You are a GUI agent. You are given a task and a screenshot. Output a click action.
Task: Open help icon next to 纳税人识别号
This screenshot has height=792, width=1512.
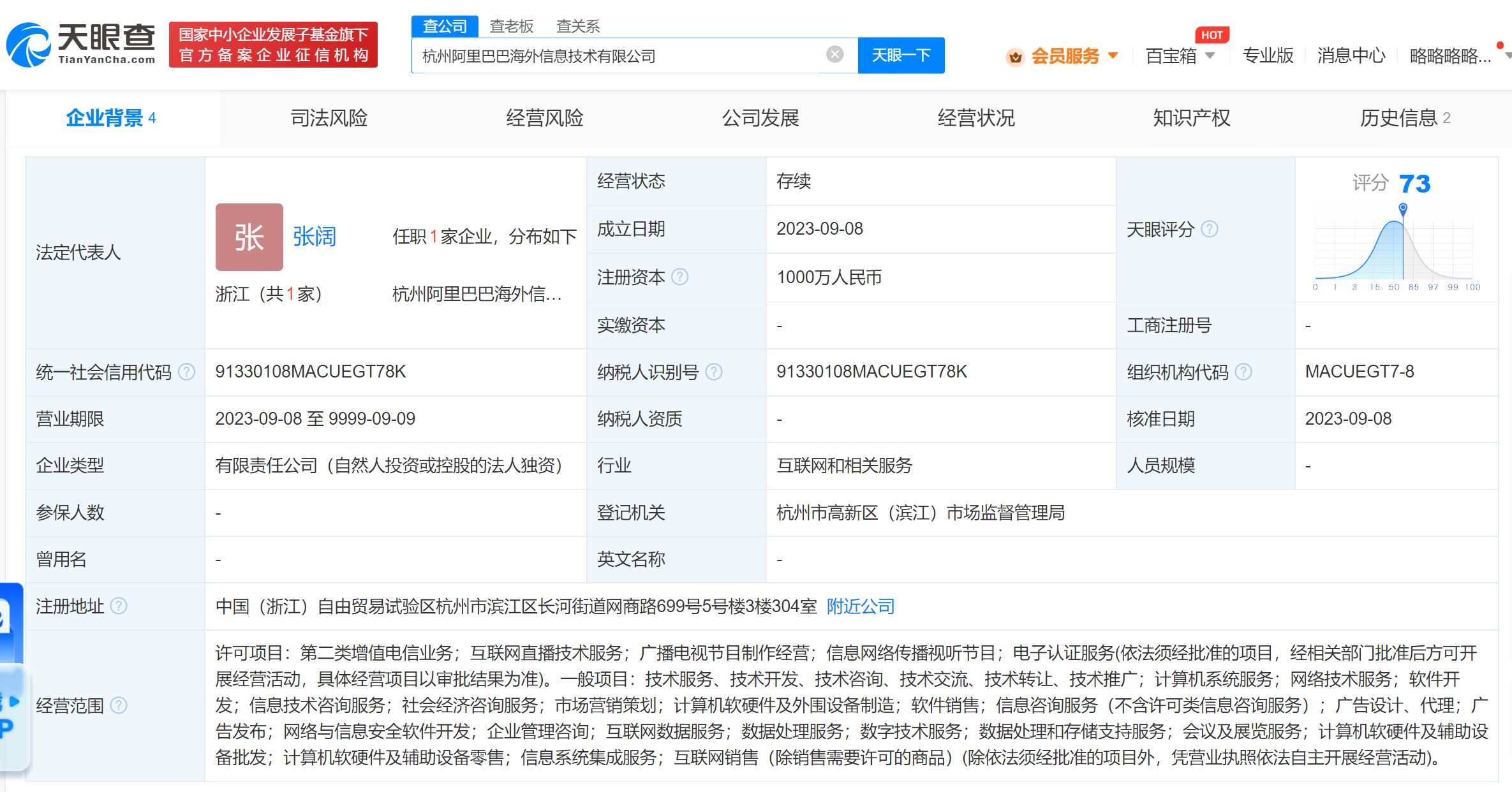(714, 372)
